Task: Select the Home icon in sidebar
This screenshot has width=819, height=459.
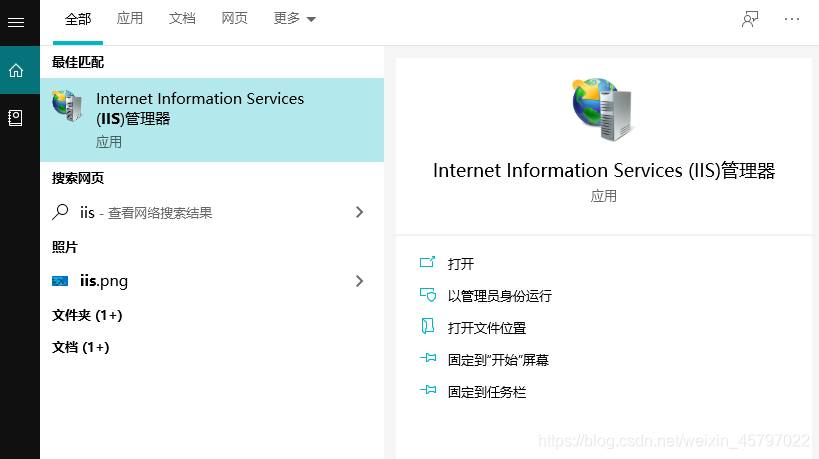Action: [x=16, y=70]
